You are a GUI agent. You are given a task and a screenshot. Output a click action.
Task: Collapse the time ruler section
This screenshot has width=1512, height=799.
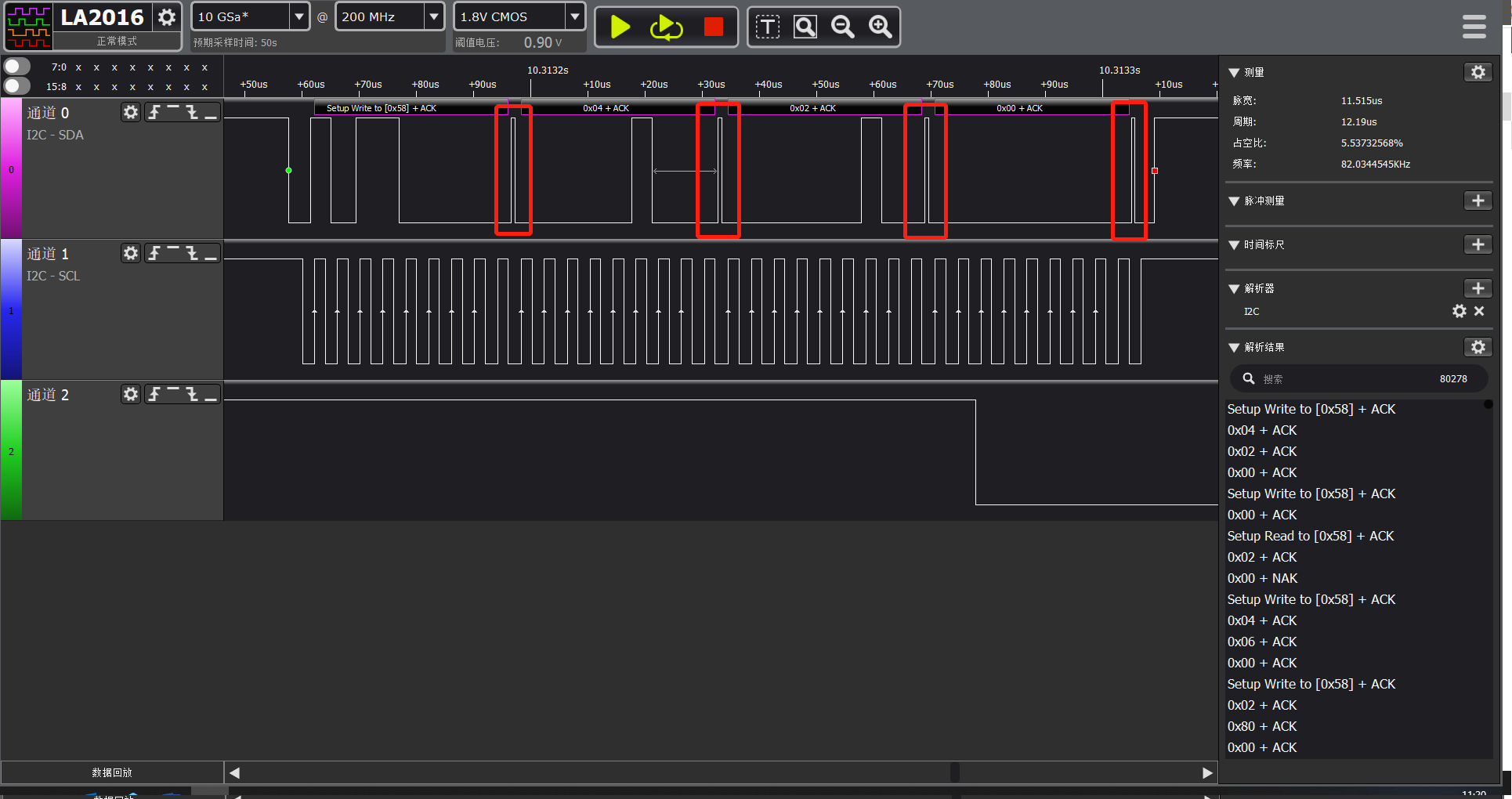[1234, 245]
